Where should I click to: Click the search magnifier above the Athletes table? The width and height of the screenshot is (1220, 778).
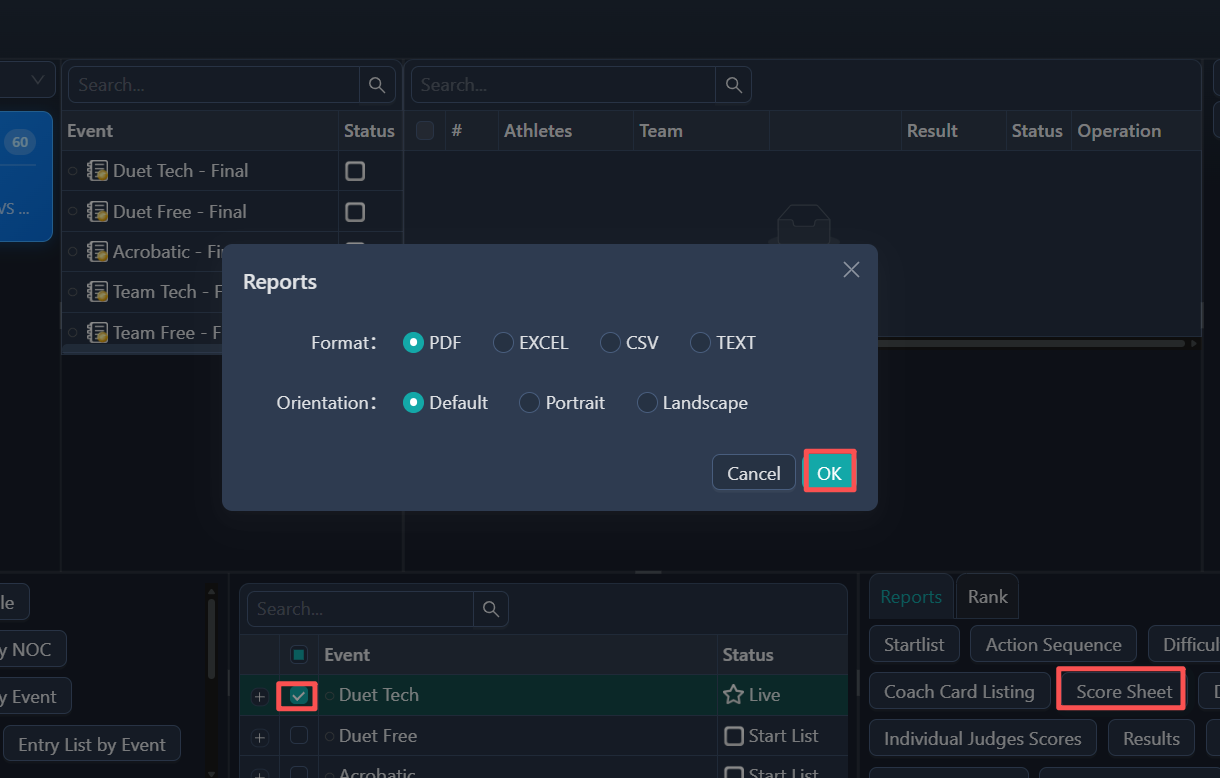(733, 85)
